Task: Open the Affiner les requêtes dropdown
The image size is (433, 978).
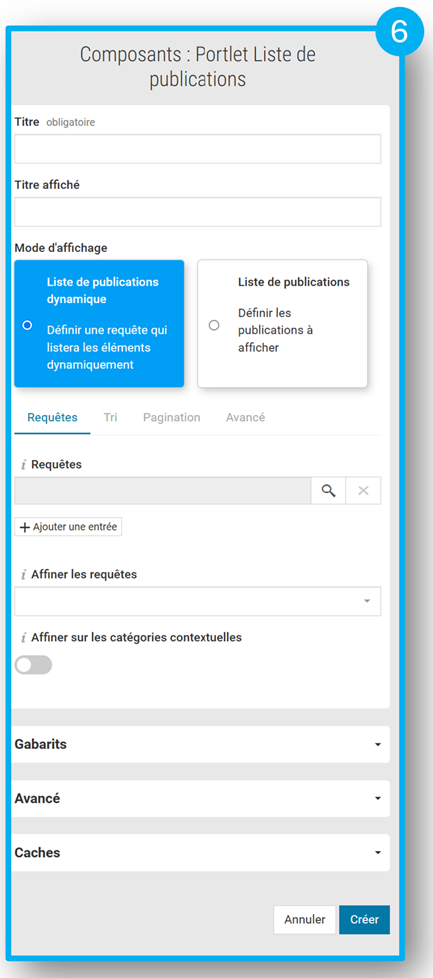Action: pos(197,601)
